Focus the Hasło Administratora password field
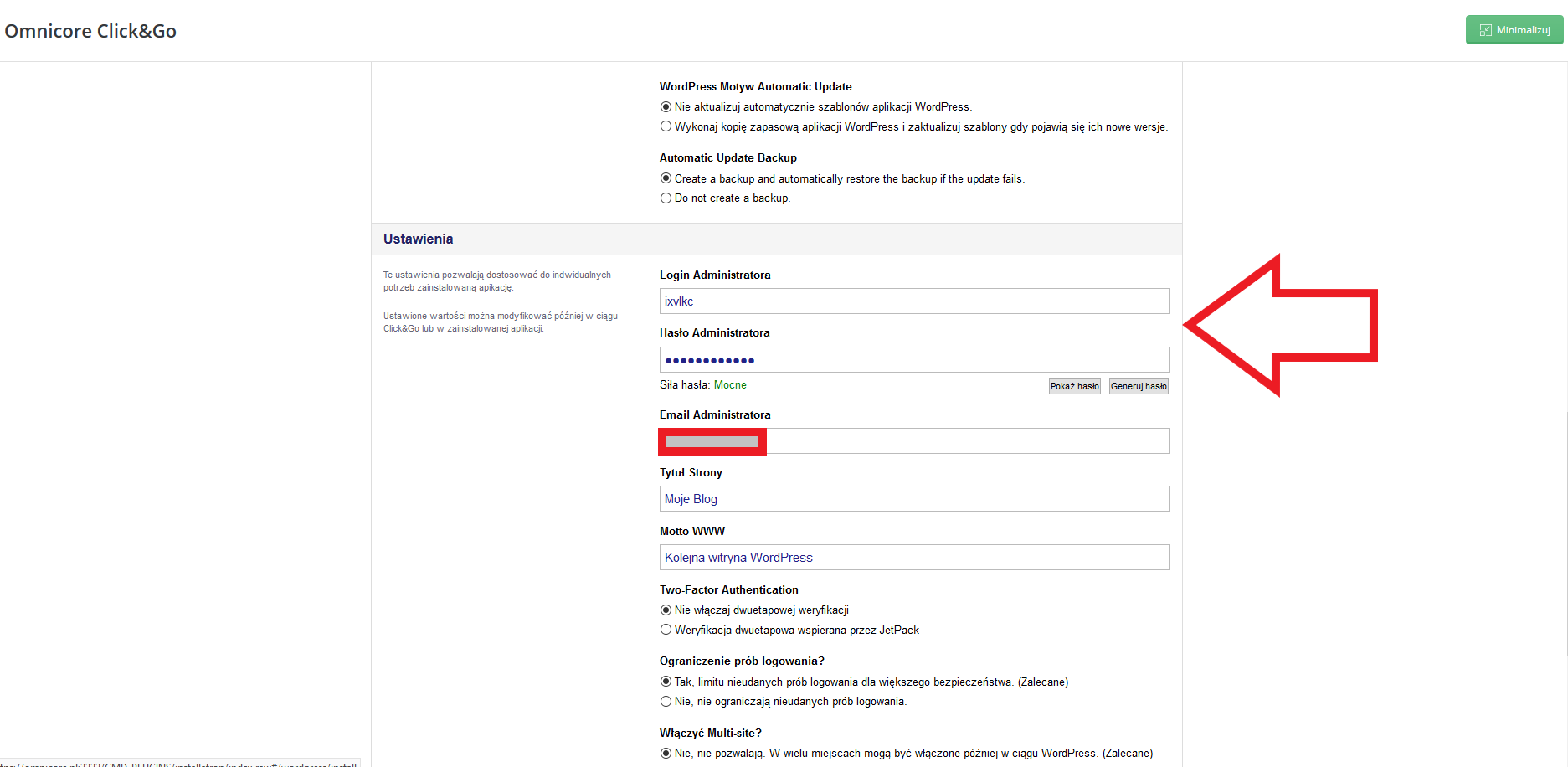 pyautogui.click(x=913, y=360)
